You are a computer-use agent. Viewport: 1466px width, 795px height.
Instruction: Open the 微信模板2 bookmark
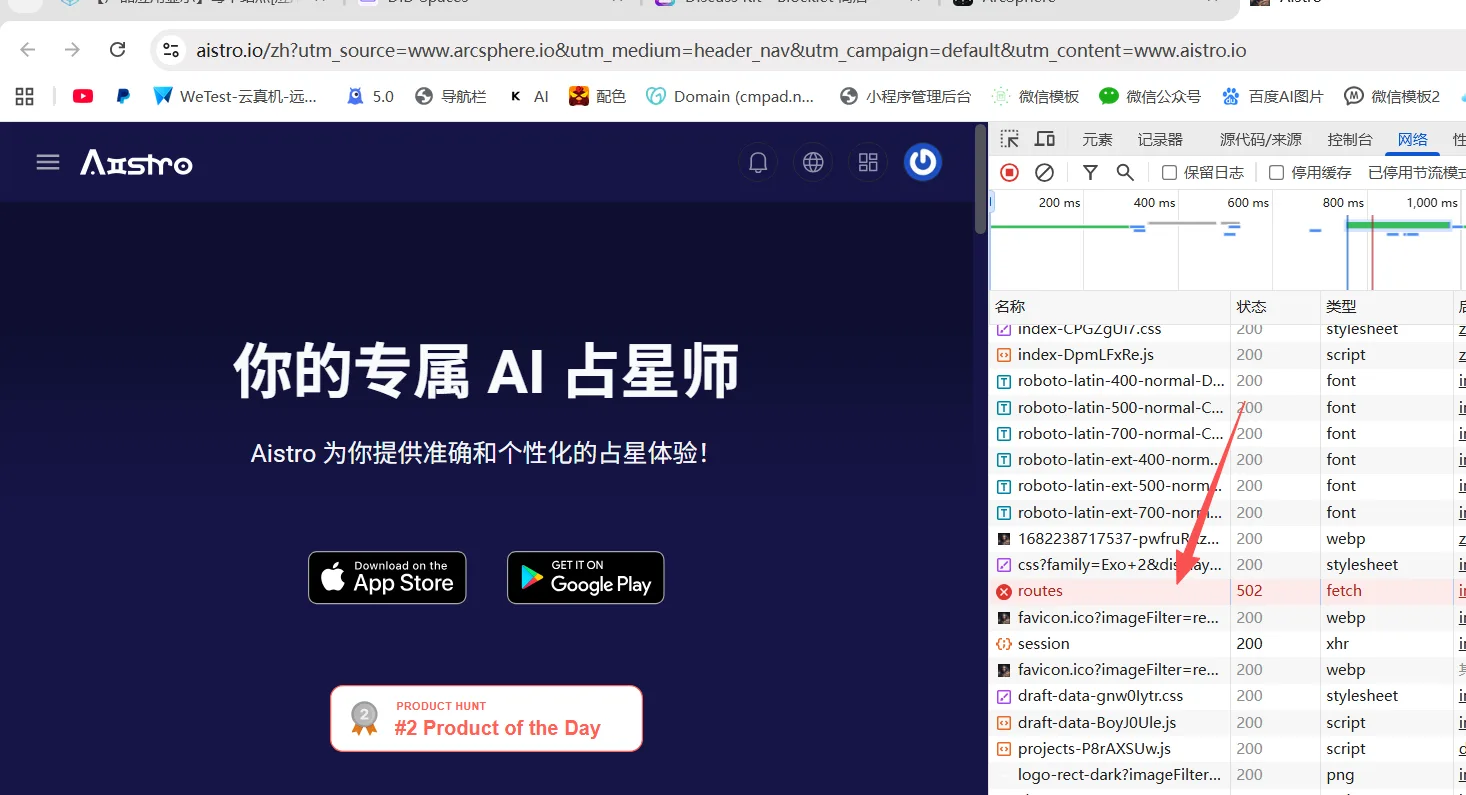coord(1392,96)
